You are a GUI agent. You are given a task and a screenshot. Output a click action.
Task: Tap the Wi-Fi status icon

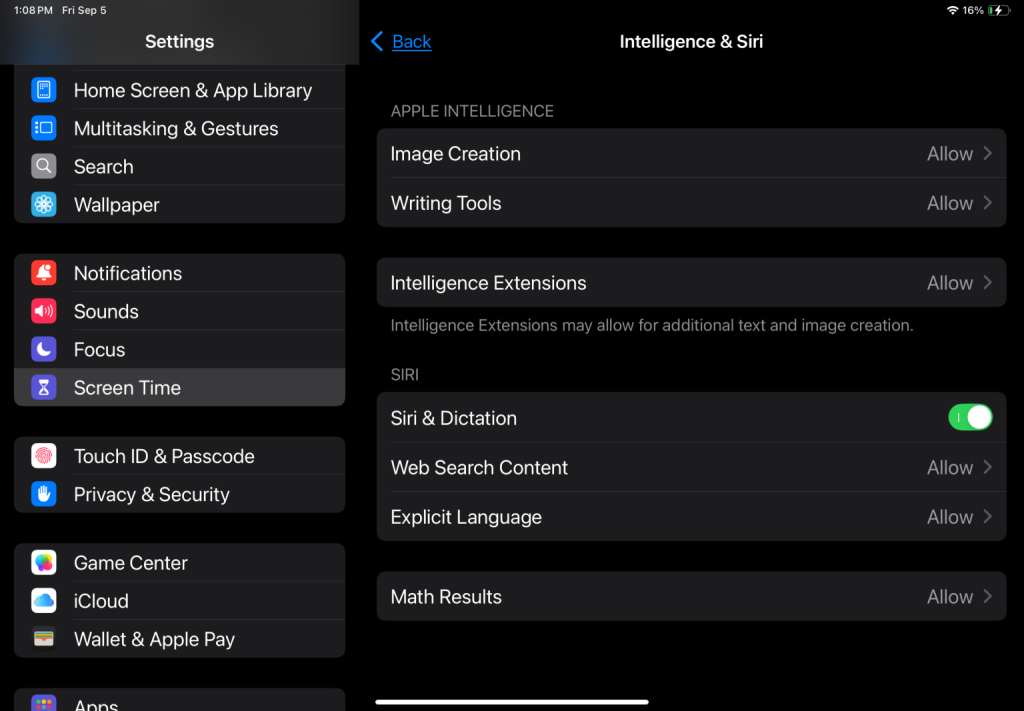tap(951, 10)
